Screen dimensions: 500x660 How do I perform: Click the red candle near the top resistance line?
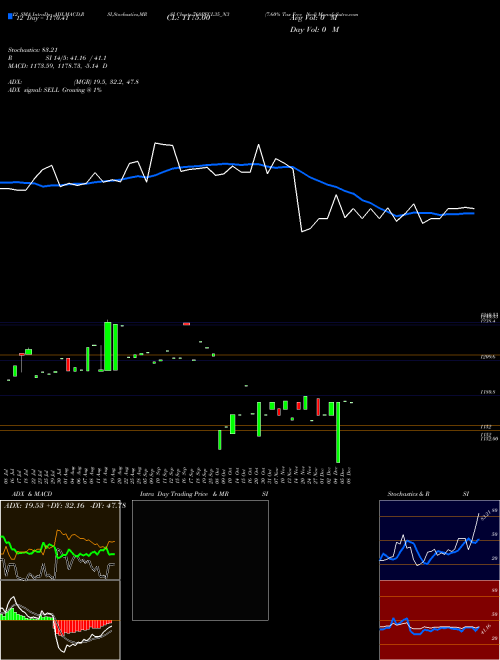click(186, 324)
